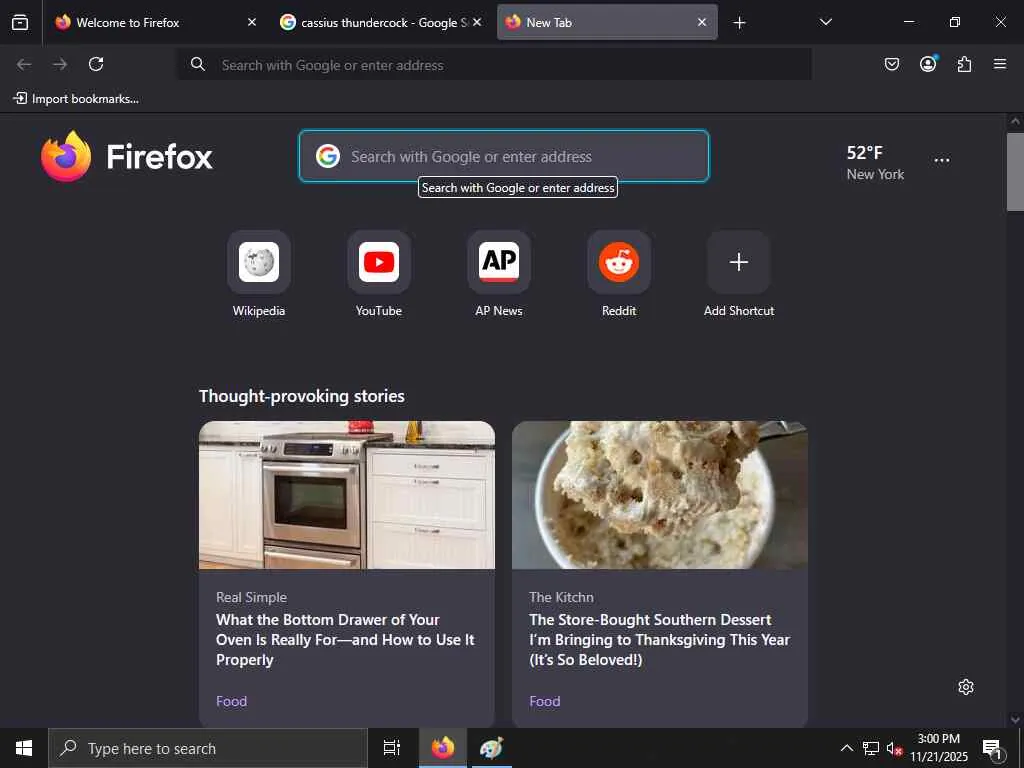This screenshot has width=1024, height=768.
Task: Click the Food tag under Real Simple story
Action: click(x=231, y=701)
